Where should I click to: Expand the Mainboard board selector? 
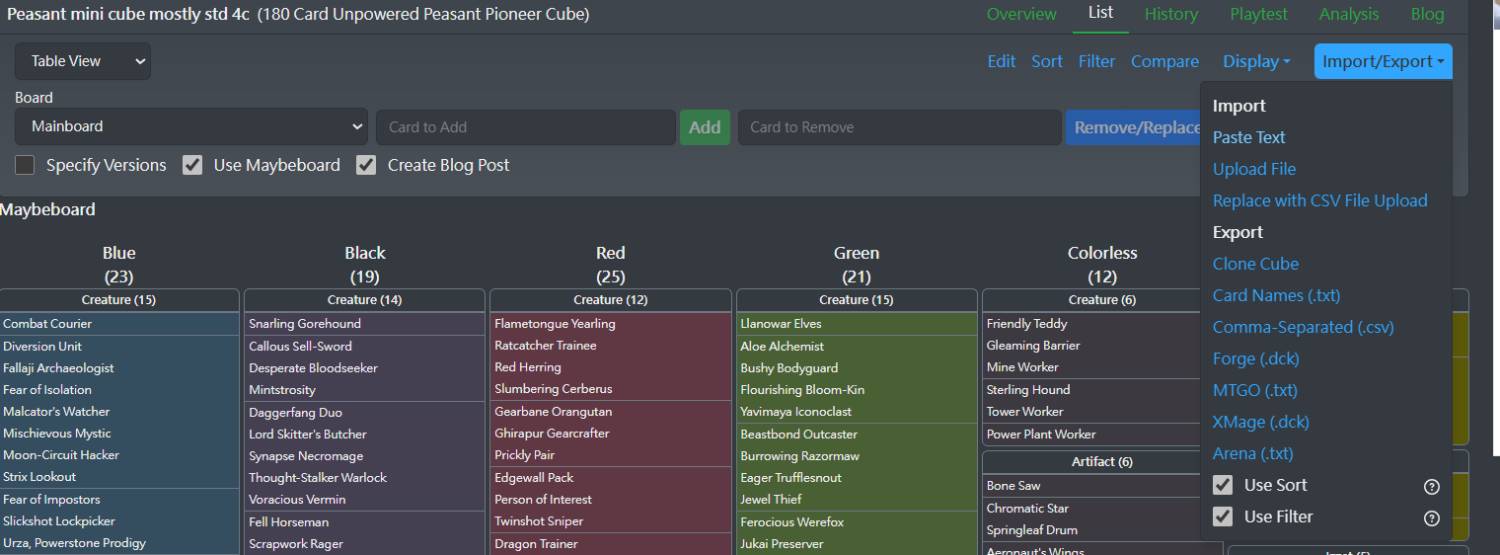[x=191, y=127]
